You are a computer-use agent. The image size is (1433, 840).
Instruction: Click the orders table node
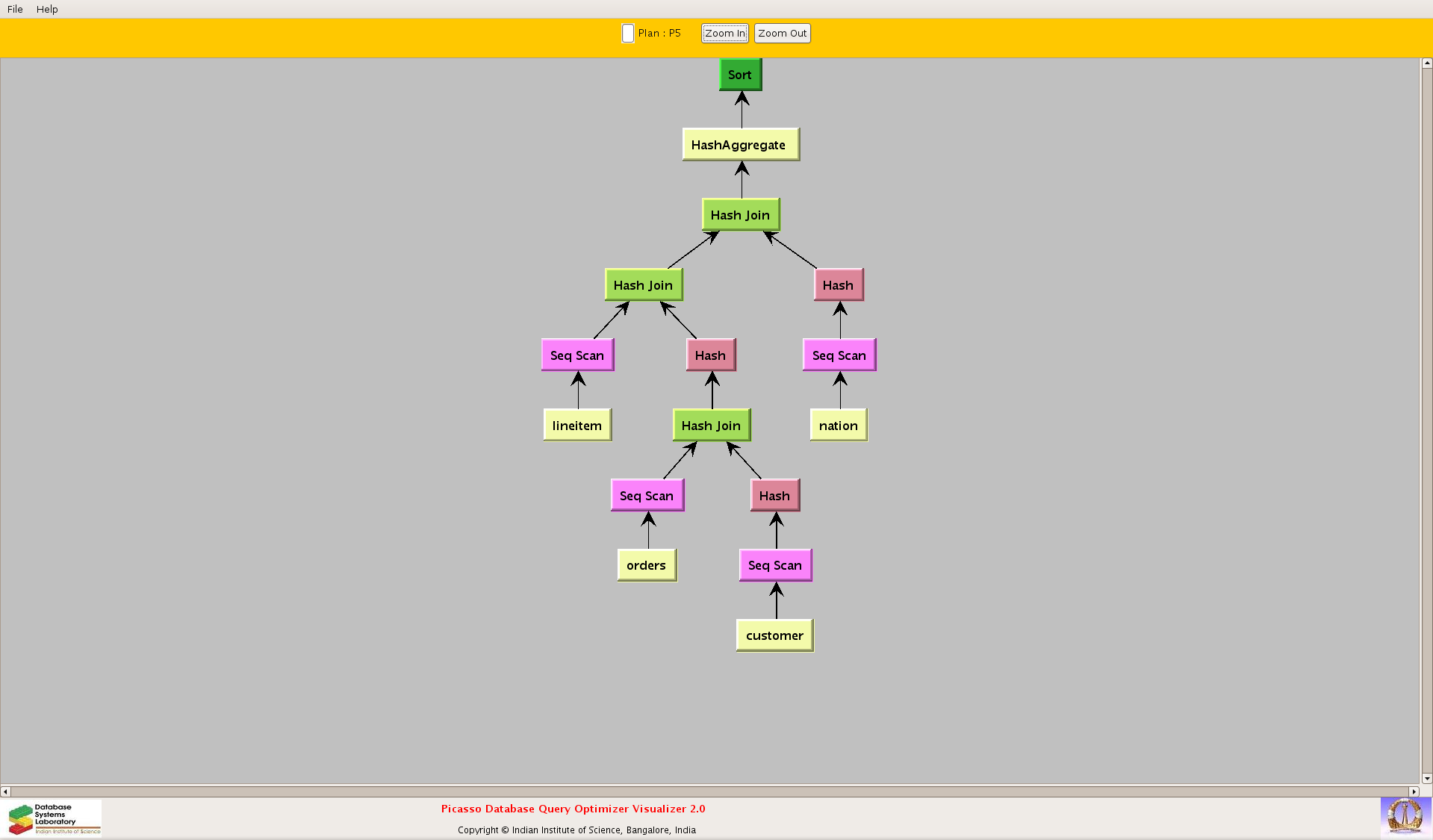647,565
